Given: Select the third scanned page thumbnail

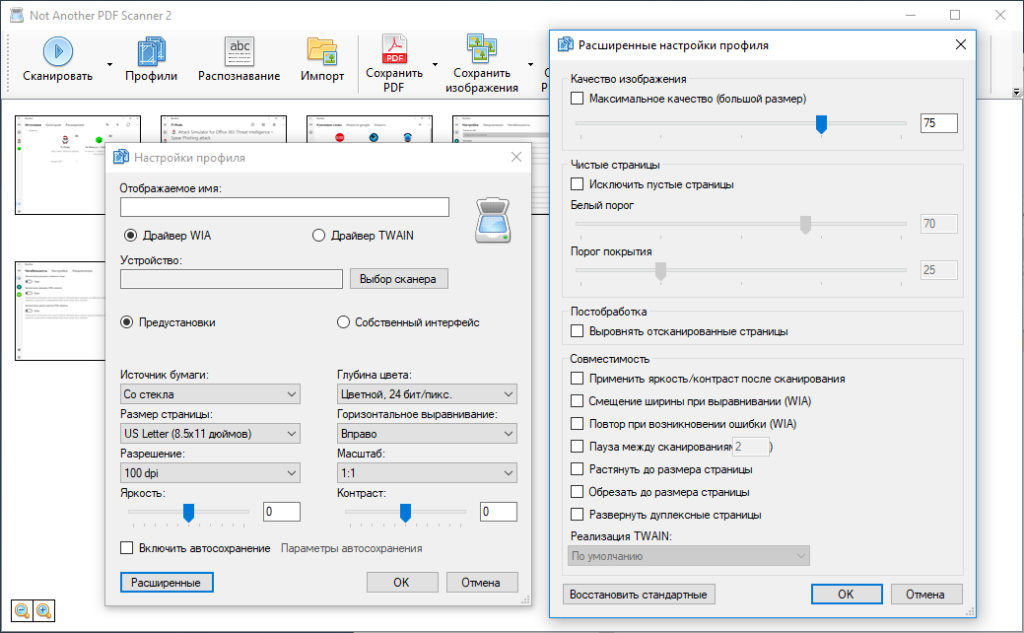Looking at the screenshot, I should 369,129.
